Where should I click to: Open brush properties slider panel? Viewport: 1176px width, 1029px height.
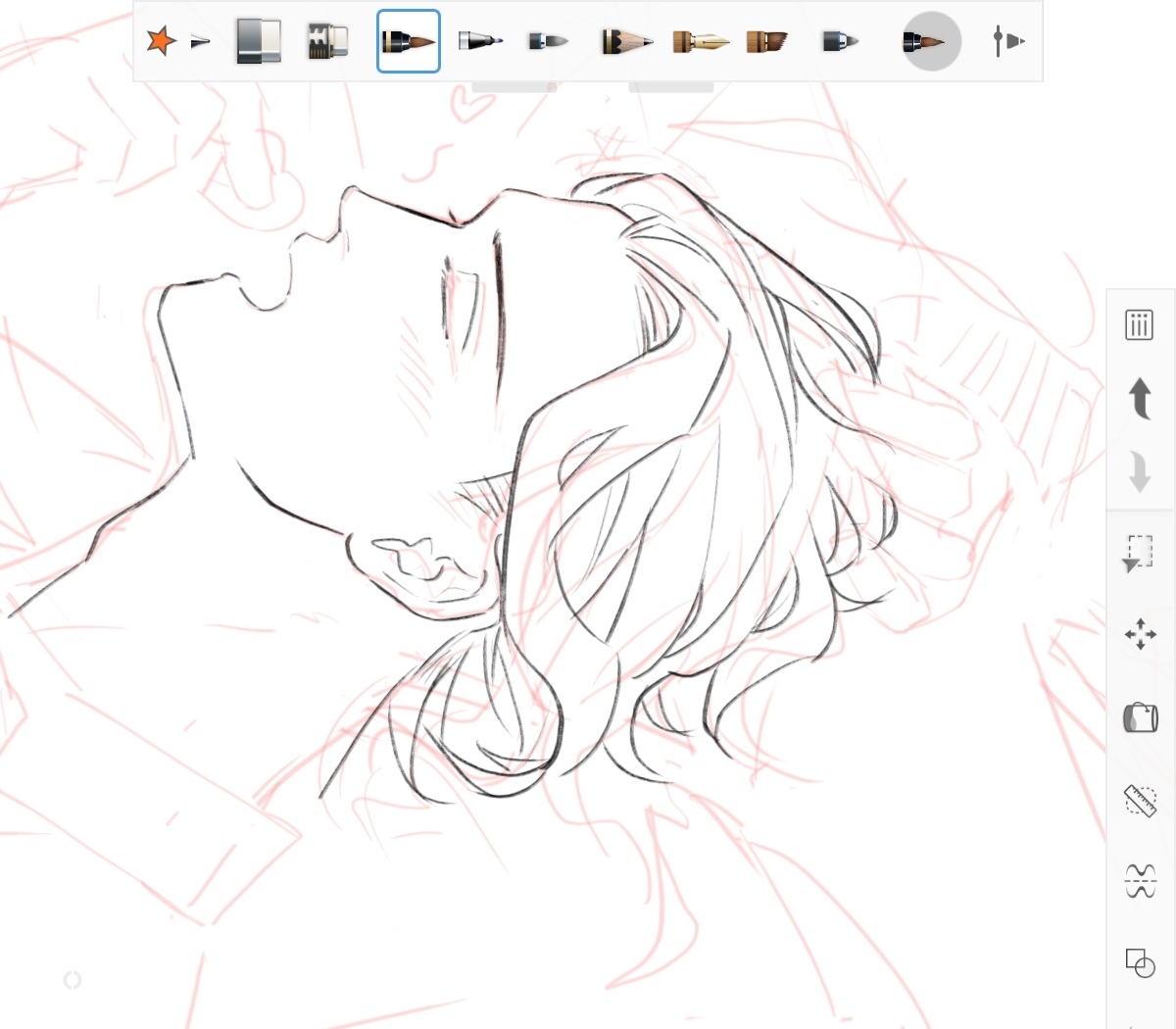click(x=1007, y=41)
